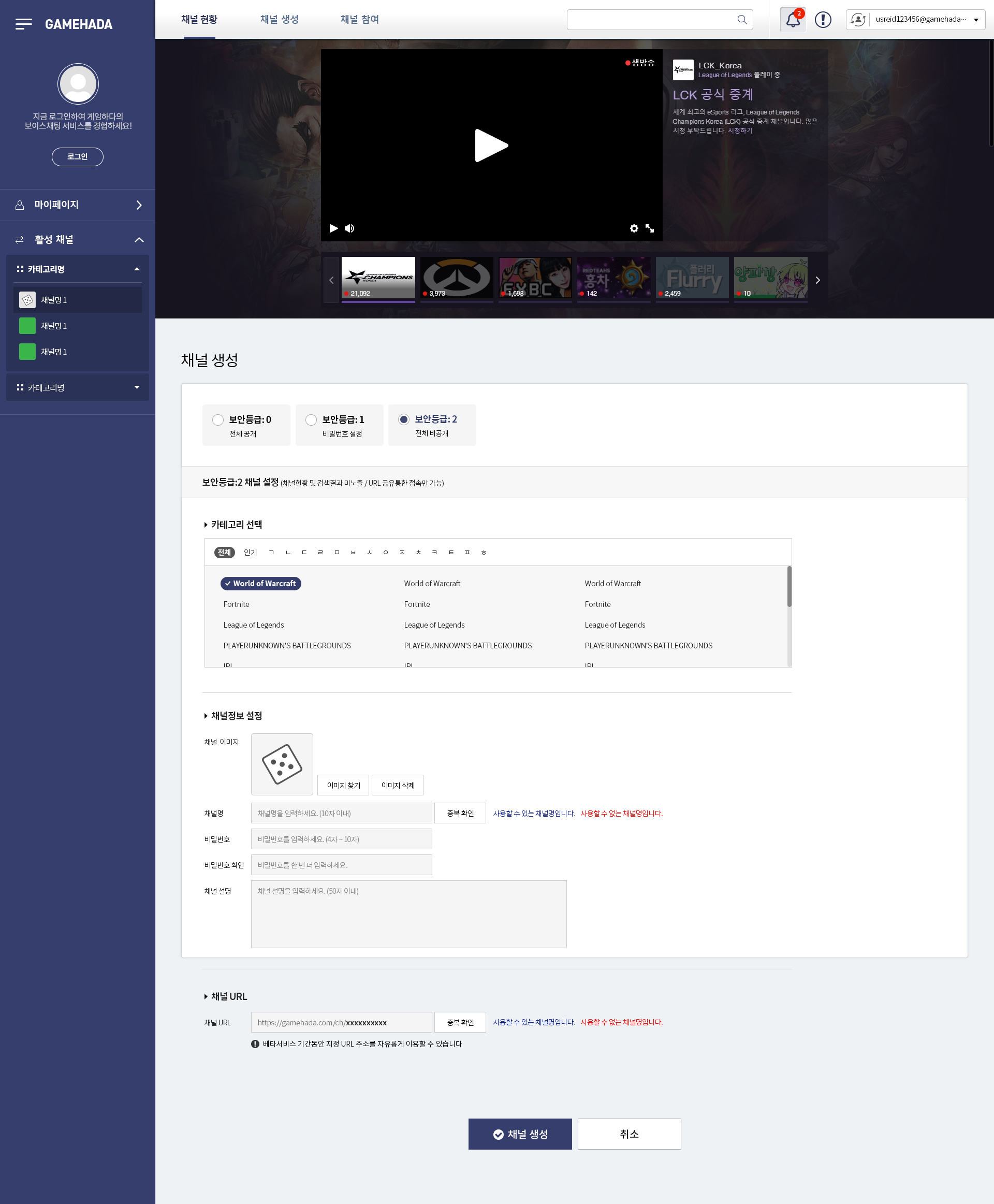
Task: Click the My Page person icon
Action: tap(20, 205)
